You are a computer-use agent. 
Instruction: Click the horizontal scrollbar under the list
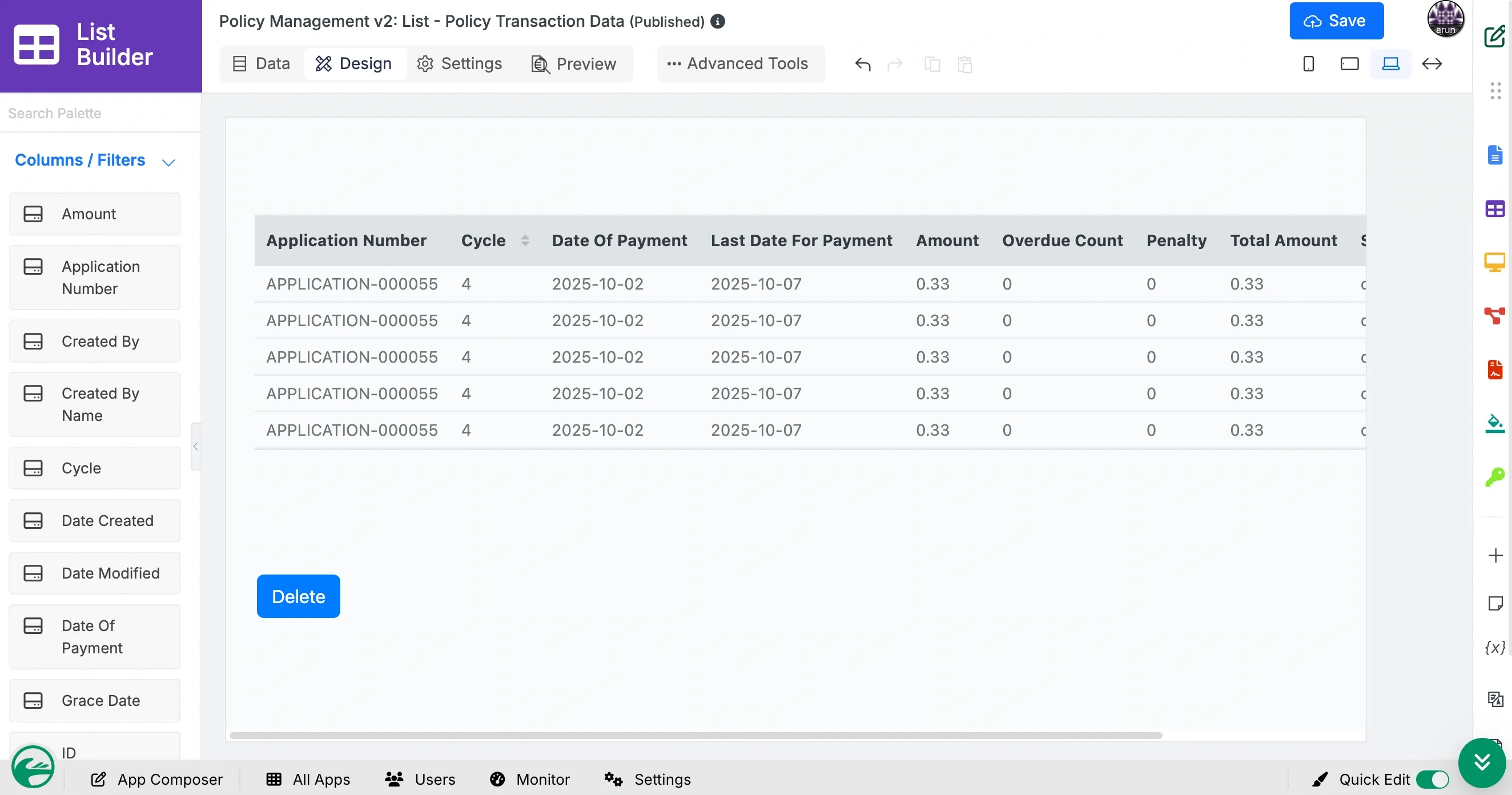pos(695,735)
